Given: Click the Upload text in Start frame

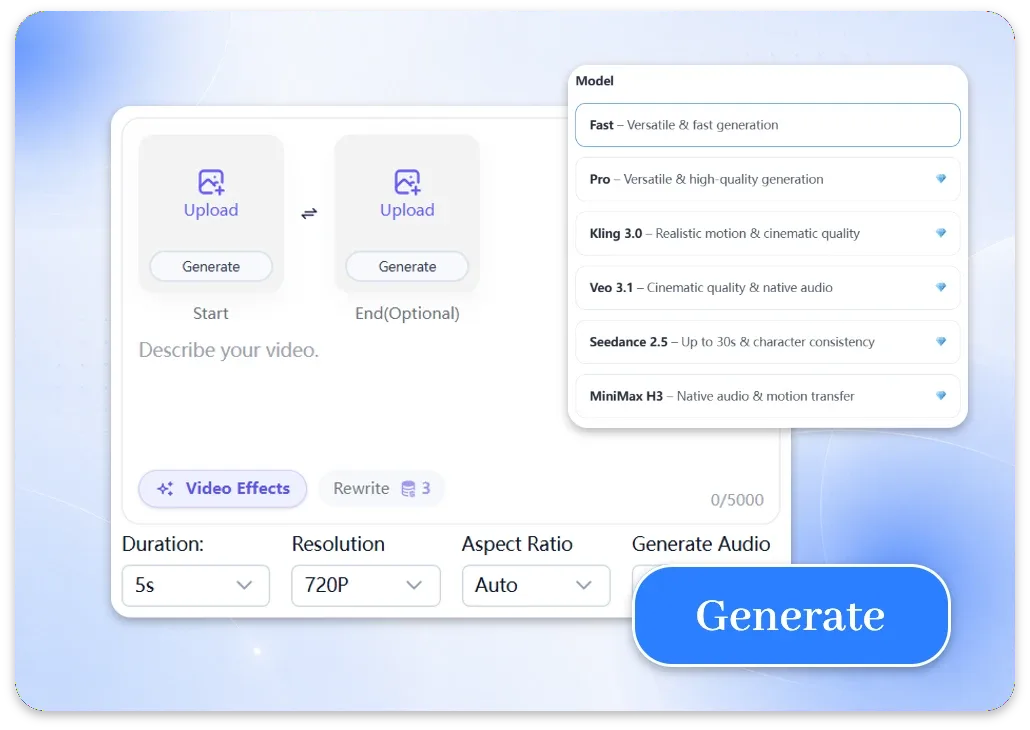Looking at the screenshot, I should [211, 210].
